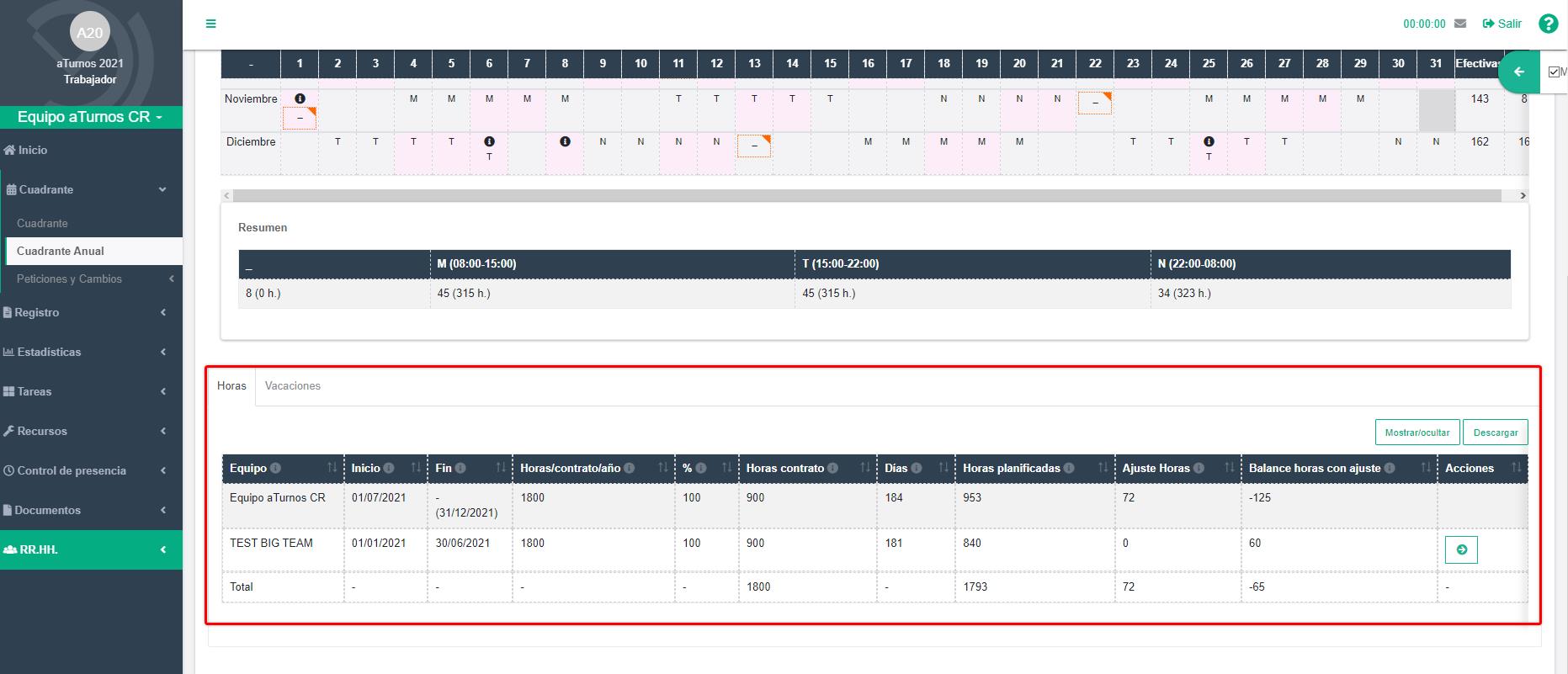Click the horizontal scrollbar under the calendar
The image size is (1568, 674).
click(867, 195)
